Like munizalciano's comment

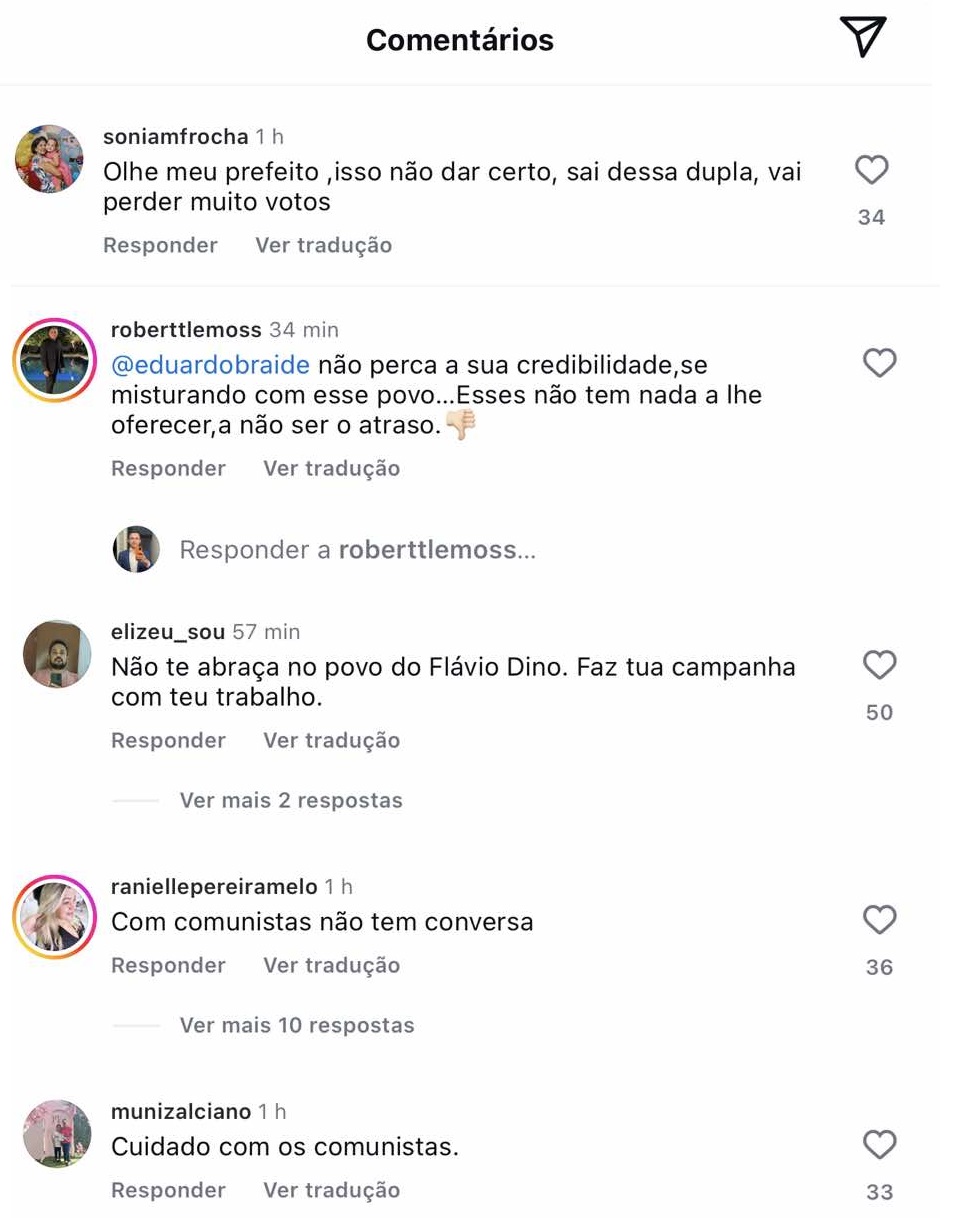point(879,1145)
